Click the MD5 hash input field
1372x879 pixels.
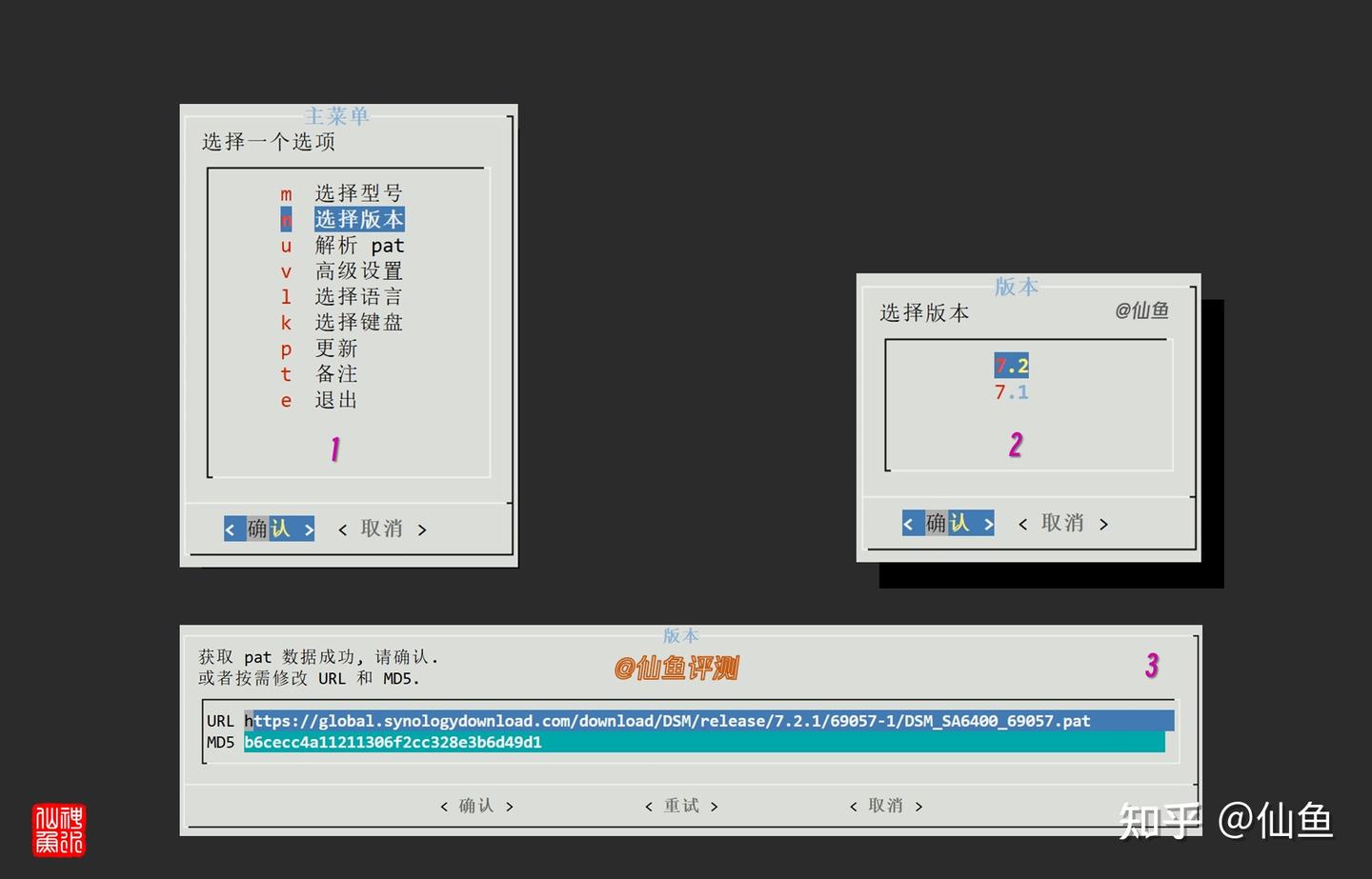pyautogui.click(x=704, y=742)
